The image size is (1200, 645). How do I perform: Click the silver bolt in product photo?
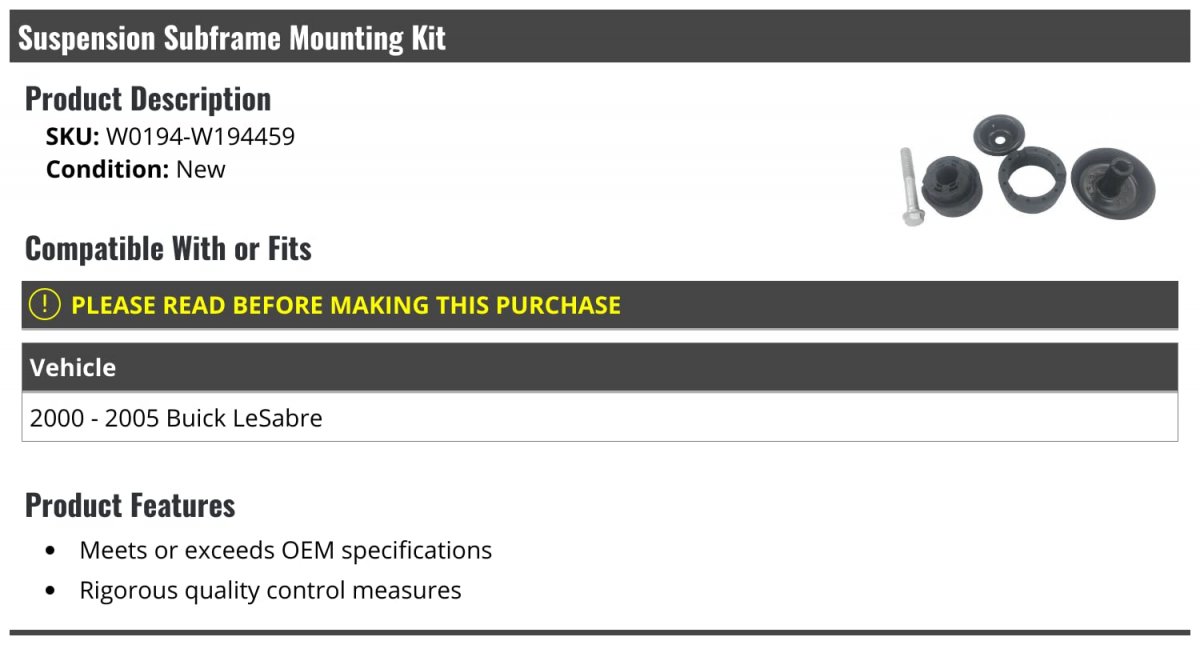click(911, 187)
